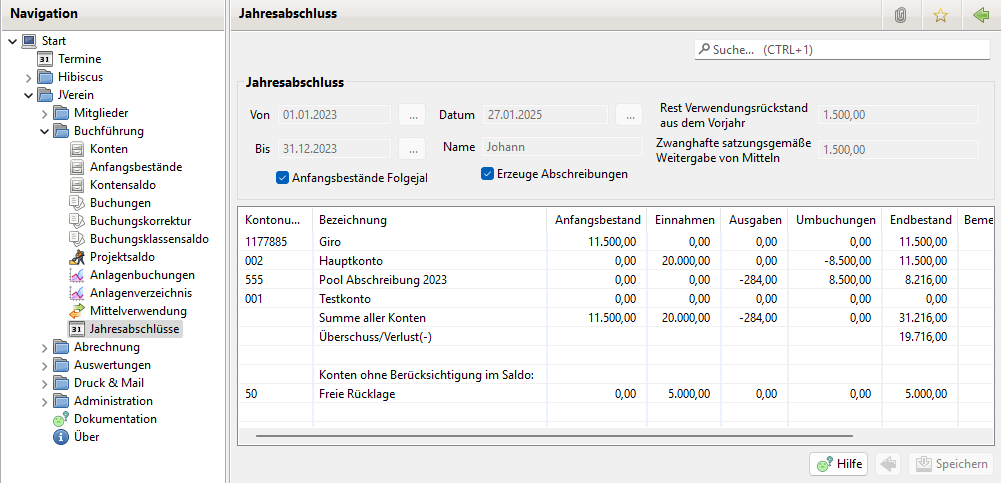
Task: Open Dokumentation in the navigation tree
Action: click(114, 419)
